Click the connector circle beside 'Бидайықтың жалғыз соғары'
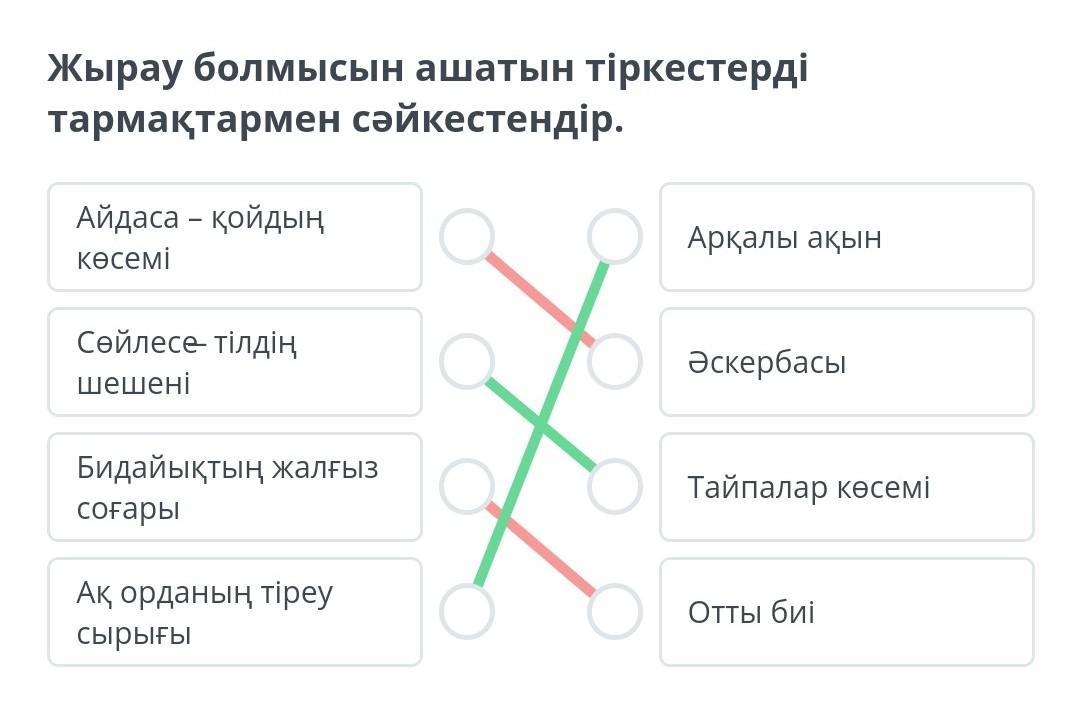1080x712 pixels. (467, 487)
